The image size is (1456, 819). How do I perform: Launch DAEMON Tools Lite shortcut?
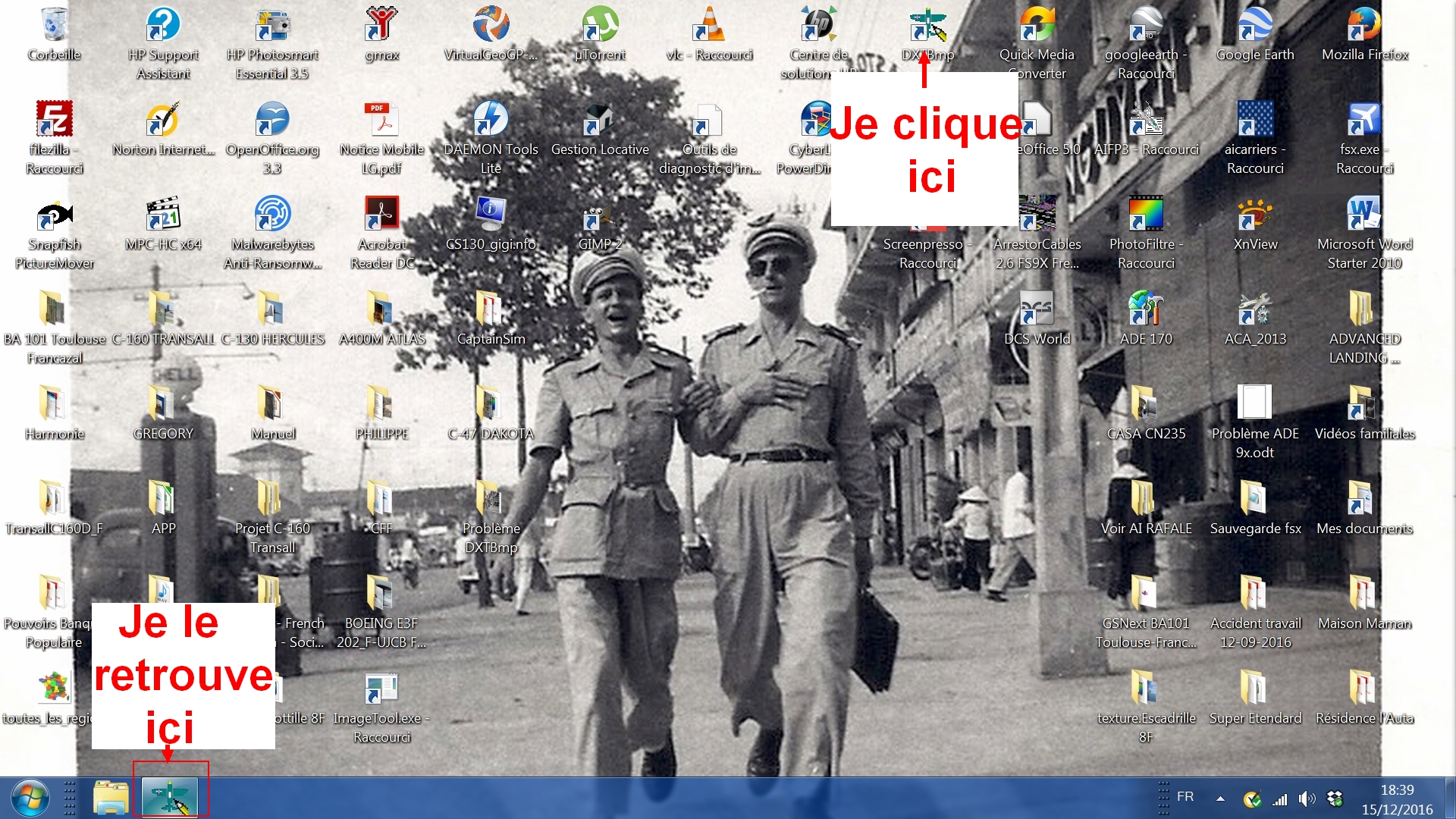491,120
